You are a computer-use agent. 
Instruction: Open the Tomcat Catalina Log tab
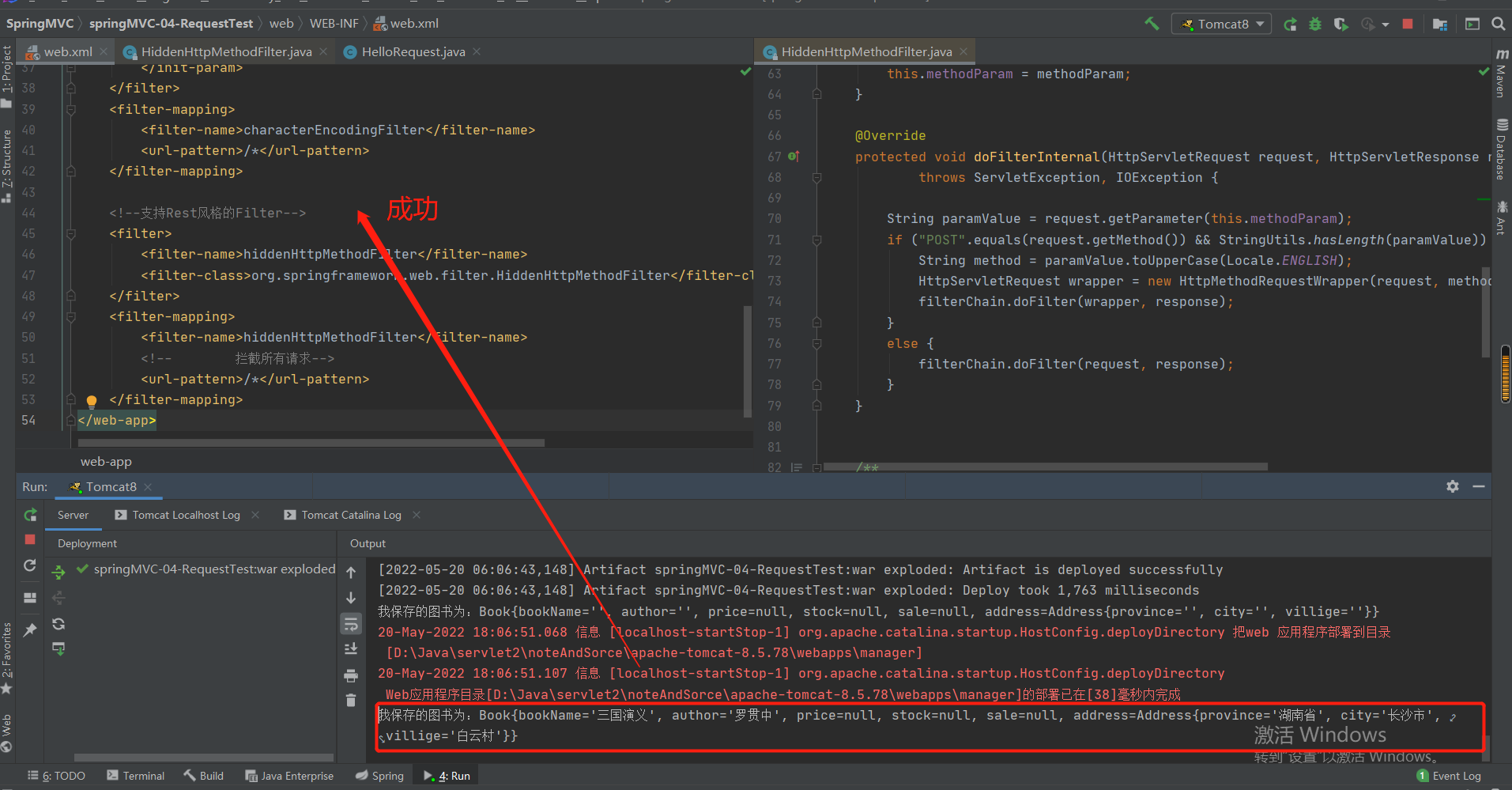344,515
